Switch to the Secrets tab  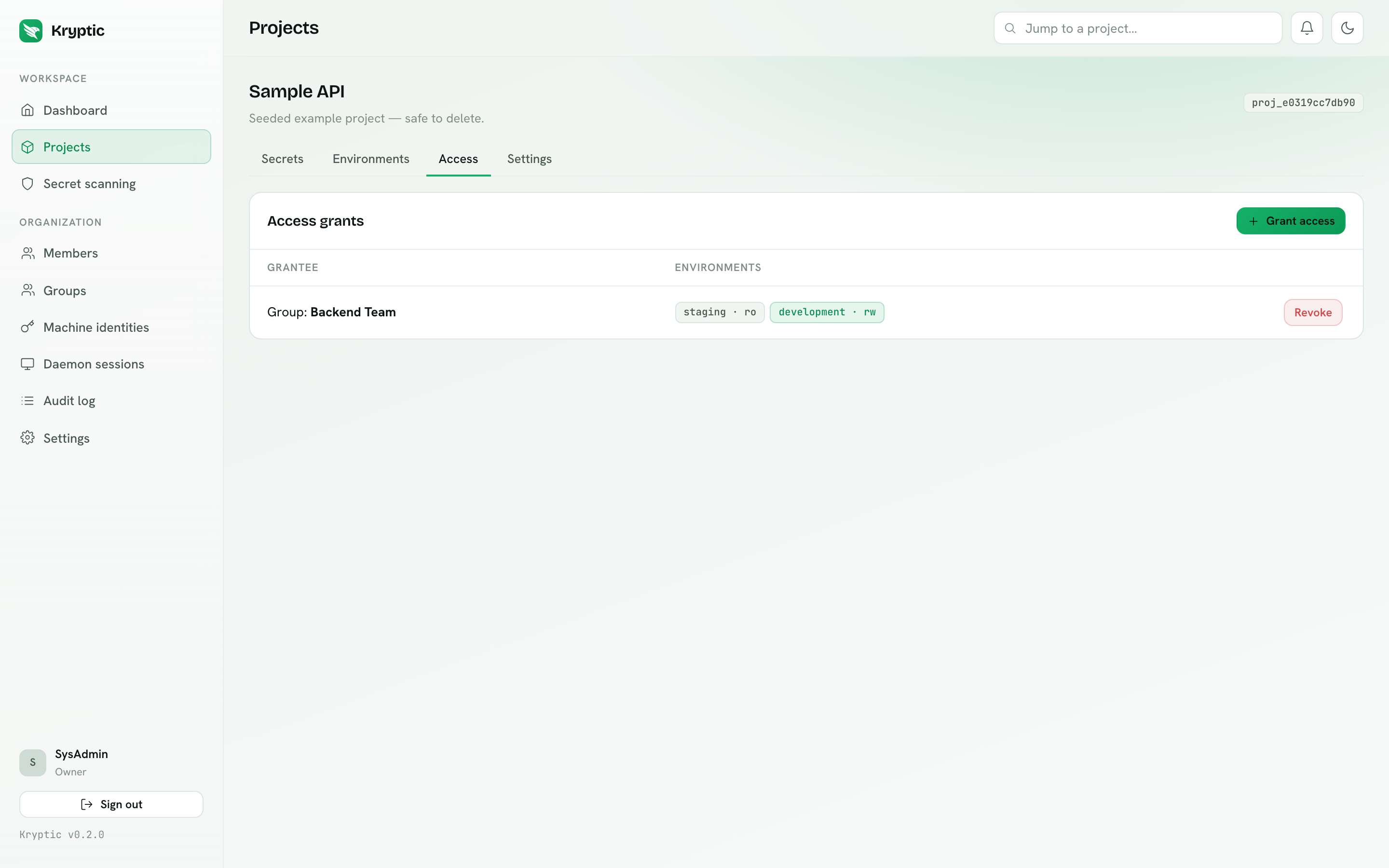pyautogui.click(x=283, y=159)
